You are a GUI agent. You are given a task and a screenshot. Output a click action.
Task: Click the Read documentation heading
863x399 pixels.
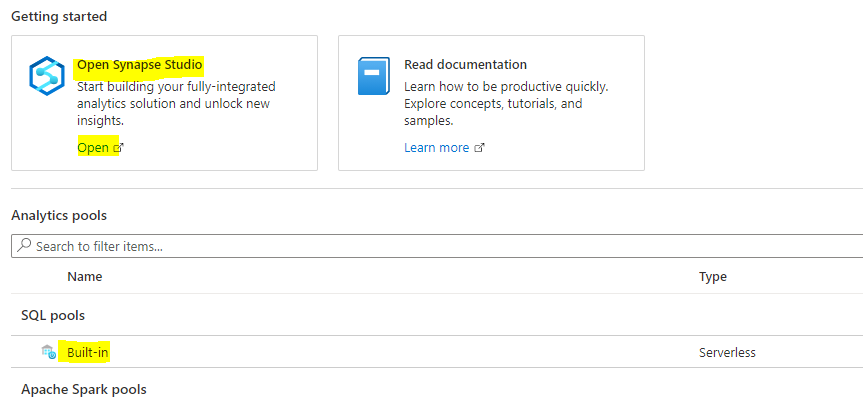click(466, 64)
